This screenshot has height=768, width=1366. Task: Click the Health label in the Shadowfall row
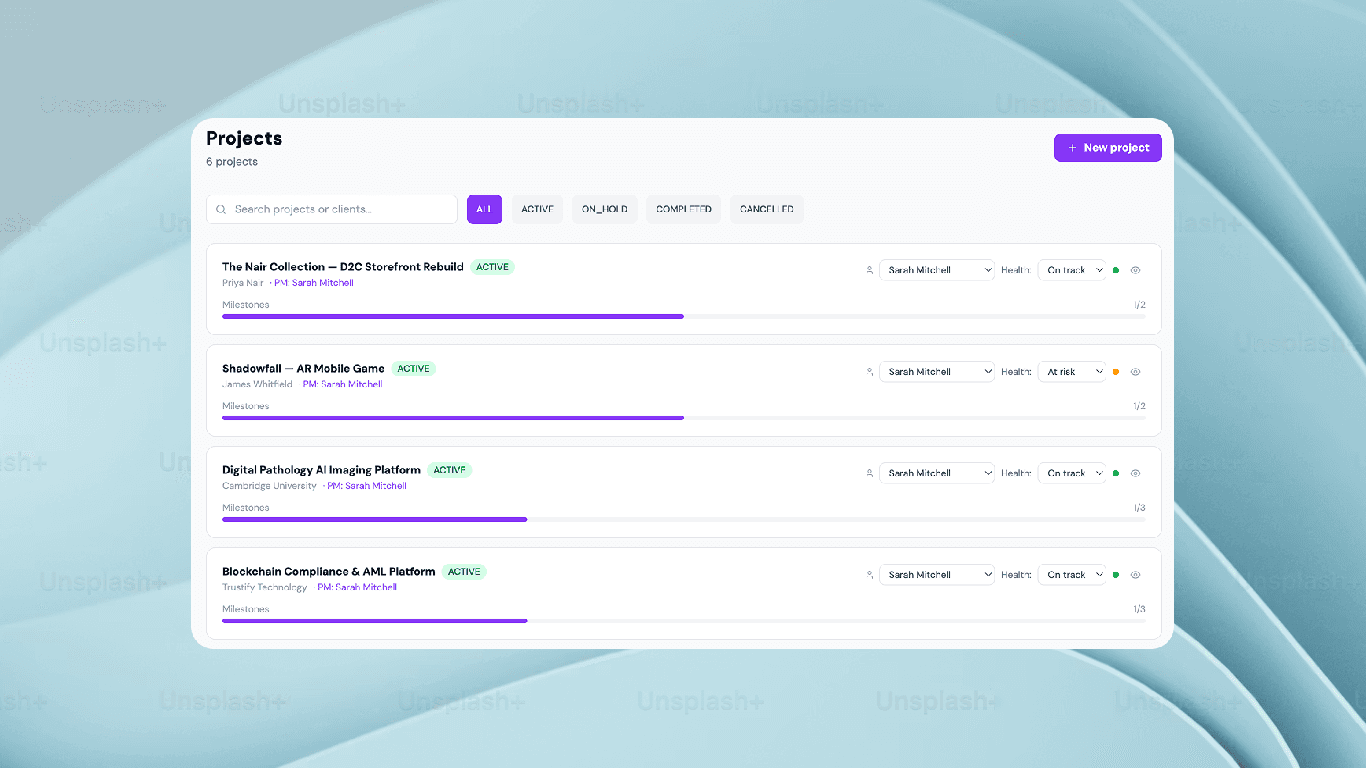1016,372
